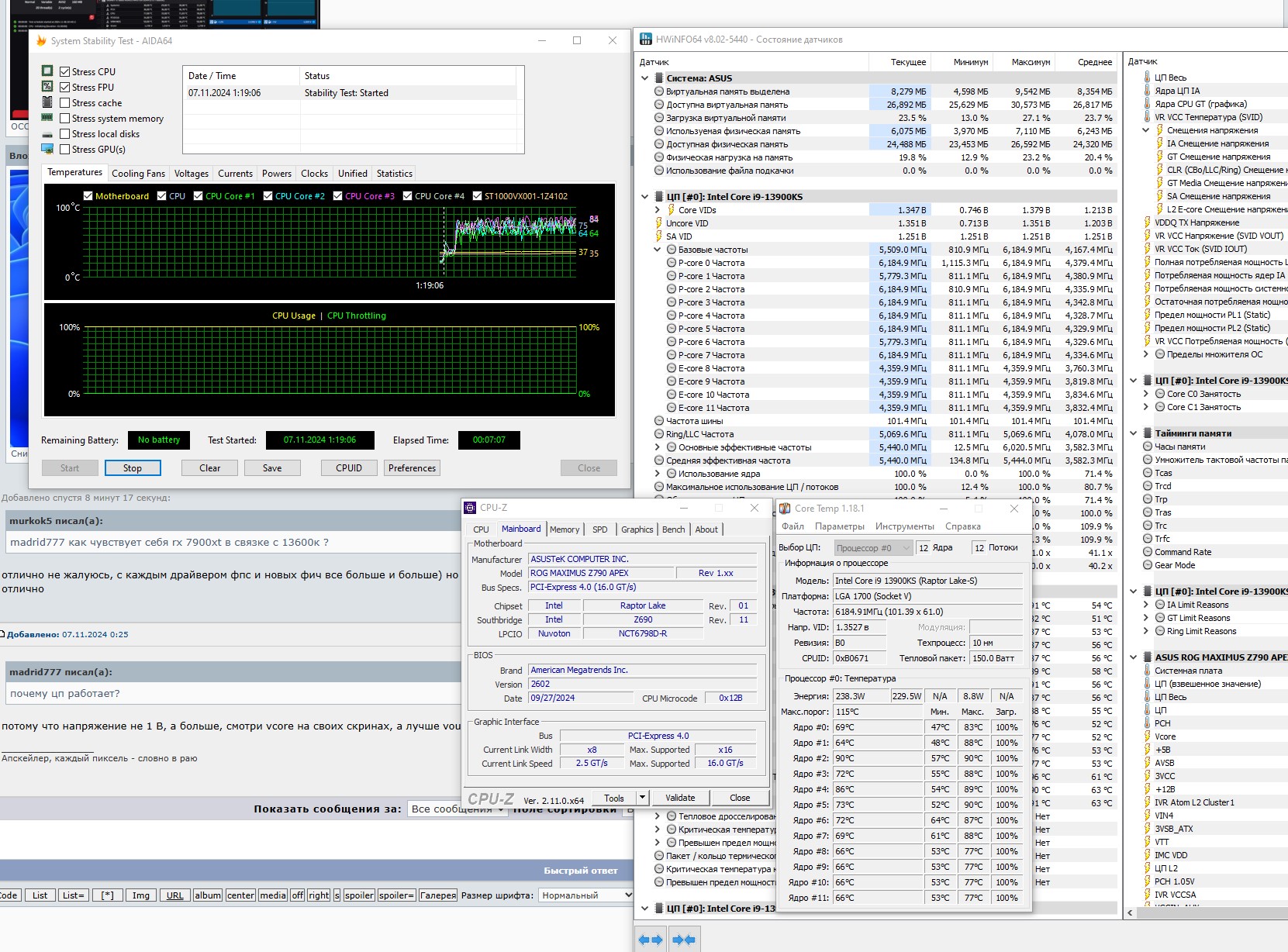Click the CPU chip icon beside Stress CPU
Image resolution: width=1288 pixels, height=952 pixels.
click(x=47, y=71)
